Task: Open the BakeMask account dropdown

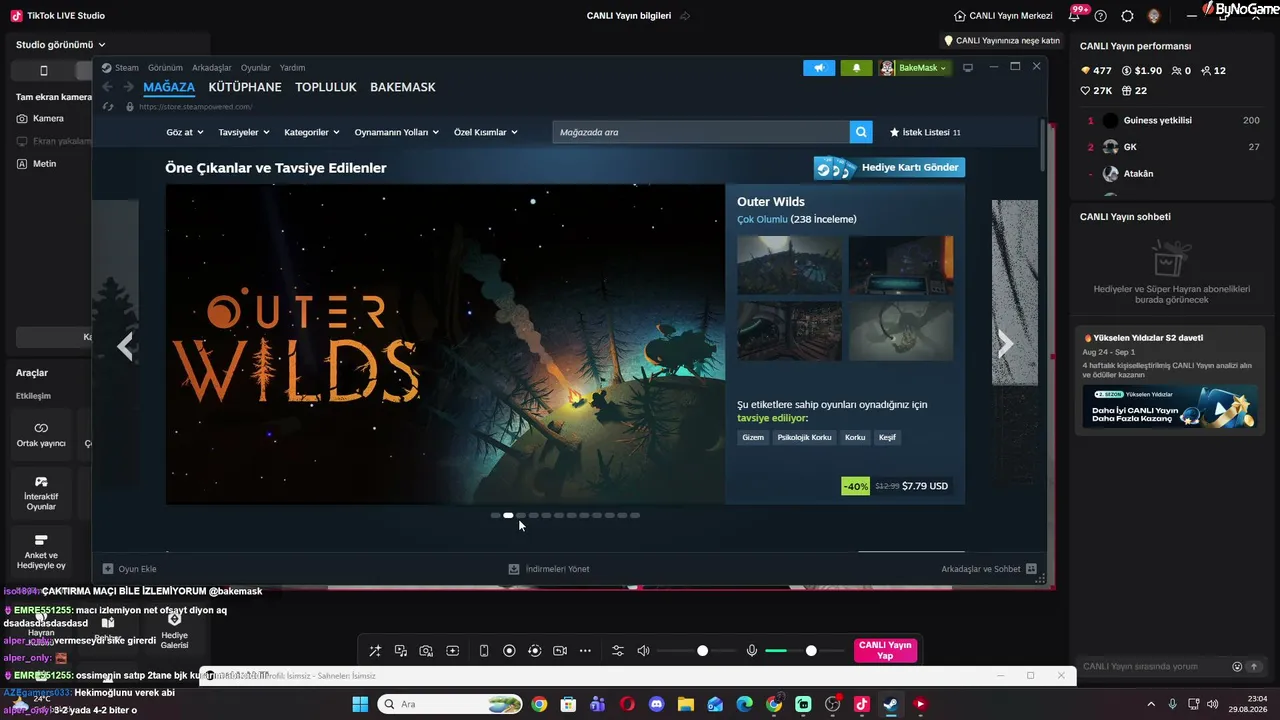Action: pyautogui.click(x=914, y=68)
